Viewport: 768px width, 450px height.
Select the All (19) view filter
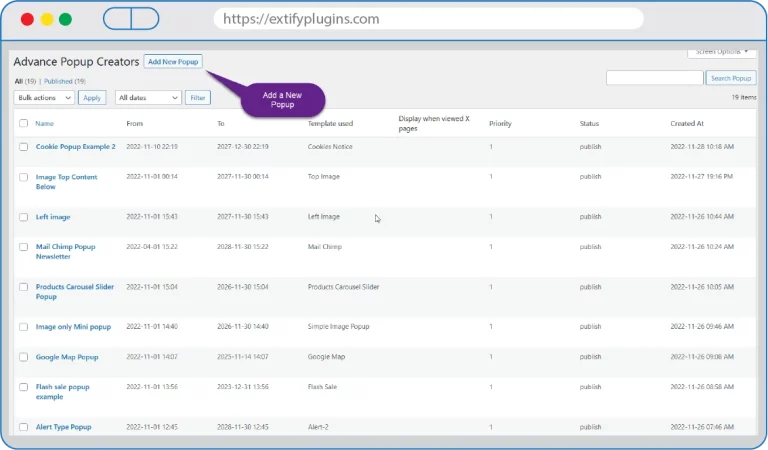point(25,81)
